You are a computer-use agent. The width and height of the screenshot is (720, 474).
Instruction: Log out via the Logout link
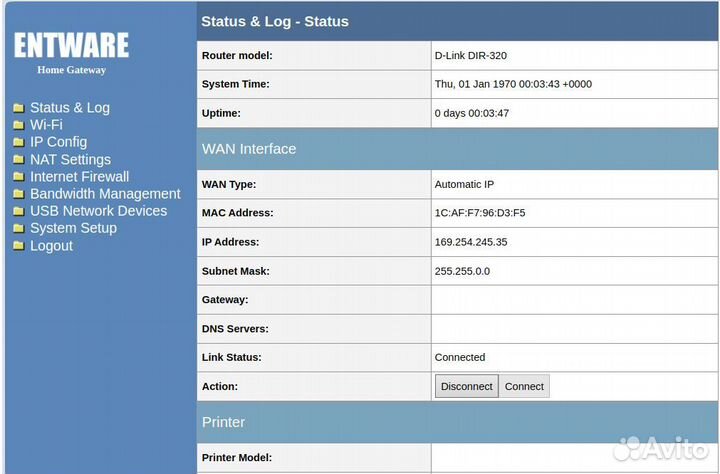tap(51, 246)
